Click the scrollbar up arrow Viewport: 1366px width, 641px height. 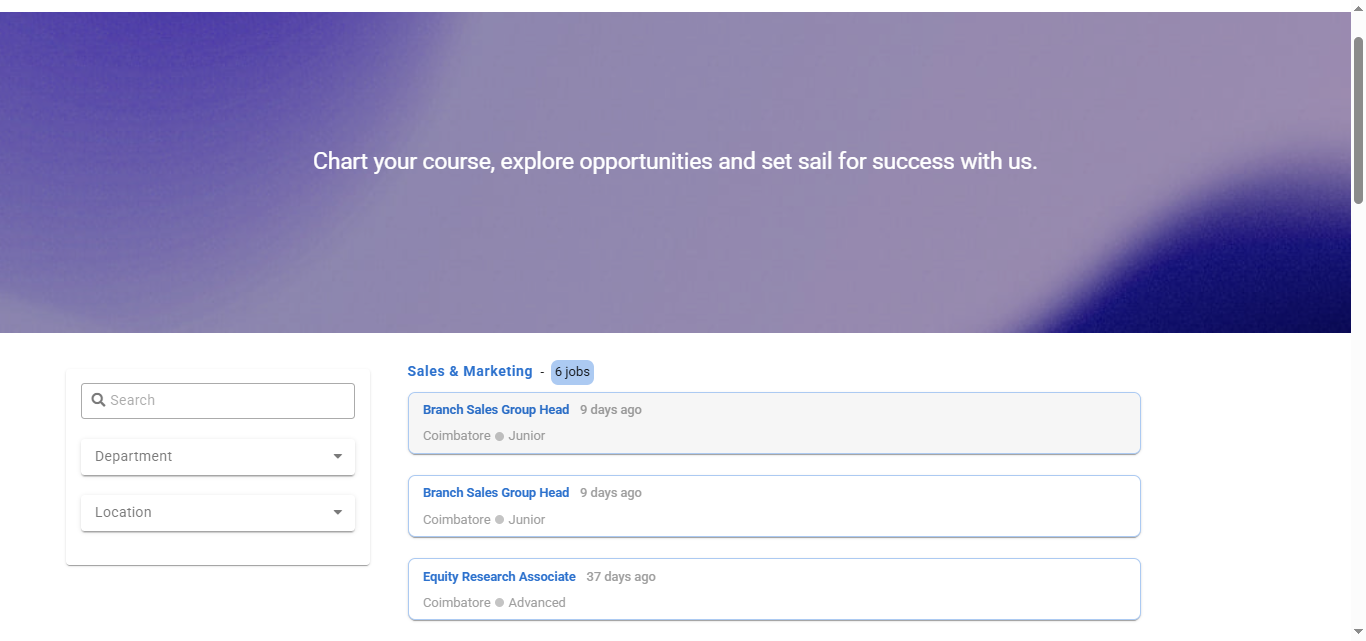pyautogui.click(x=1358, y=6)
